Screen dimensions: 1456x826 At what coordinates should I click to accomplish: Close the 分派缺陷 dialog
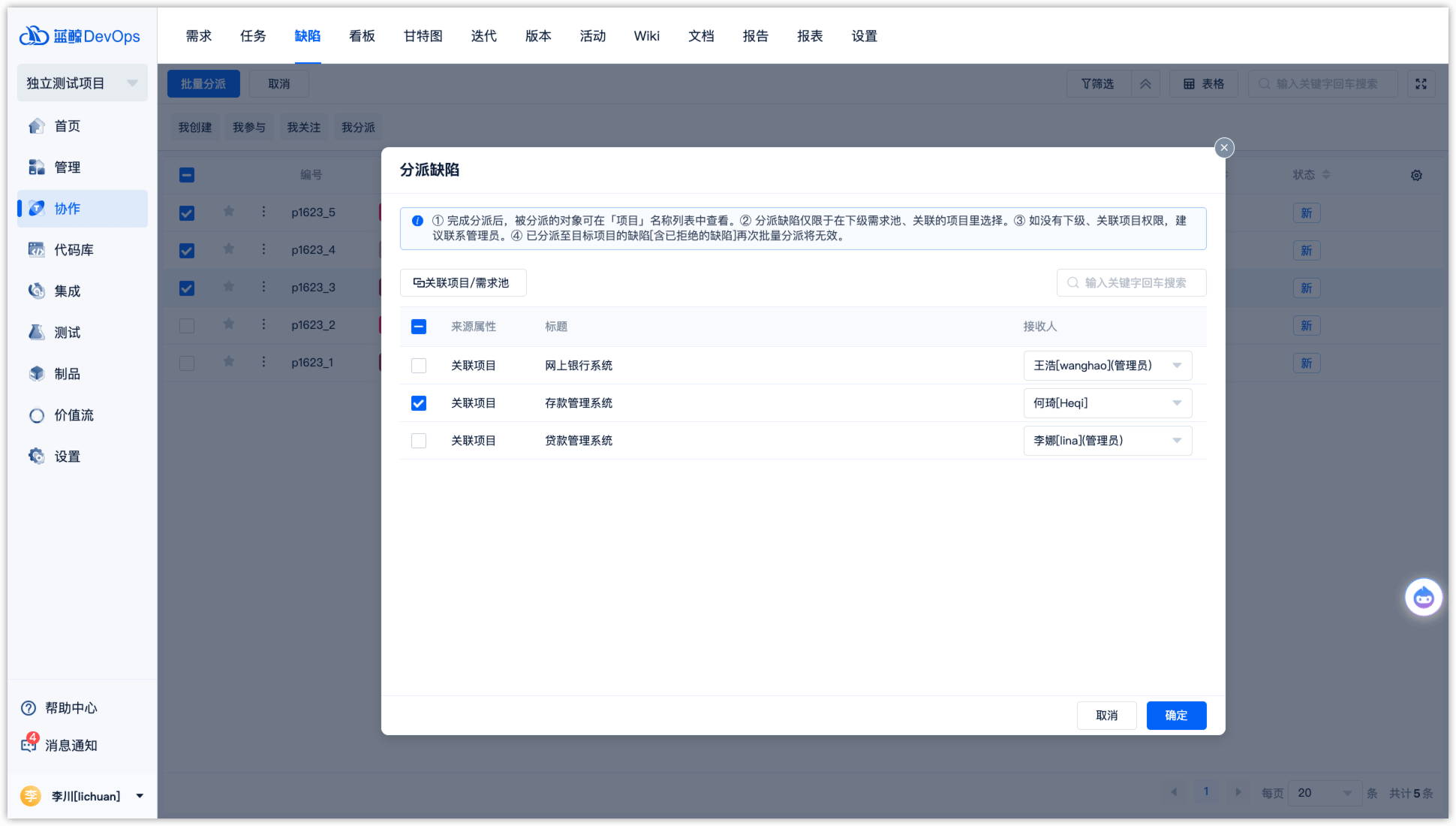[1224, 148]
